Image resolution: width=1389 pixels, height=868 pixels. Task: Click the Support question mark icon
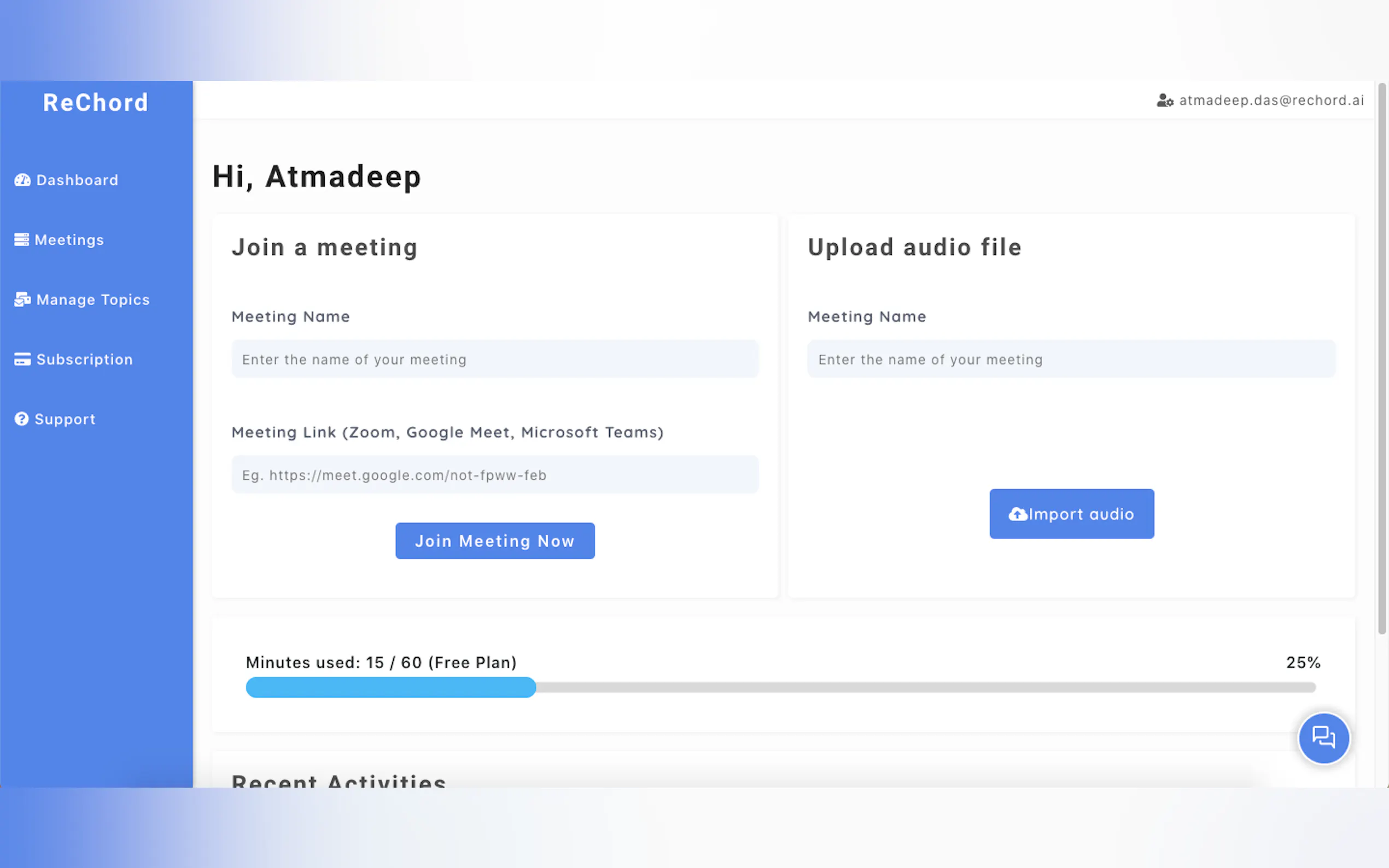[x=22, y=419]
